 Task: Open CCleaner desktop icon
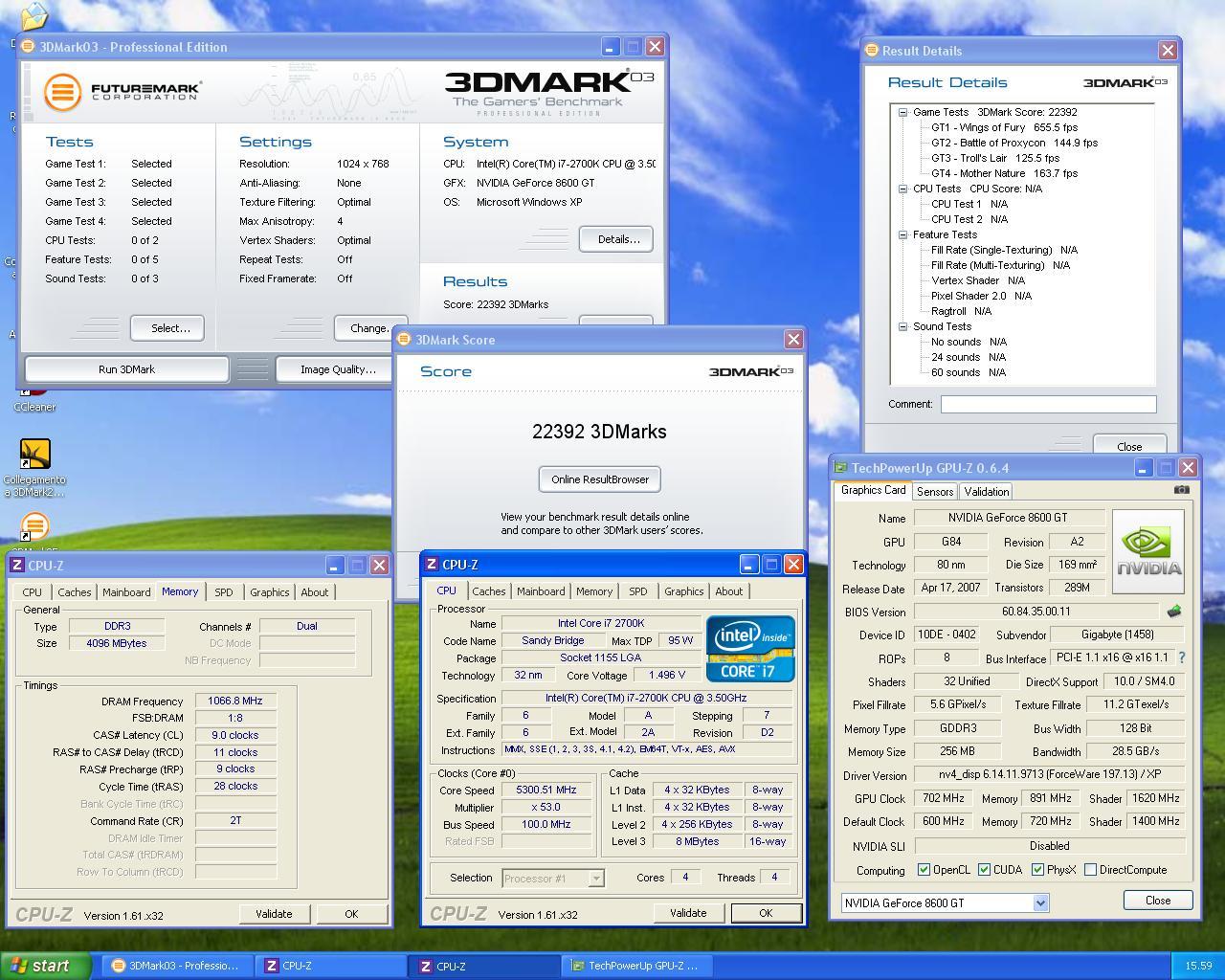point(34,398)
